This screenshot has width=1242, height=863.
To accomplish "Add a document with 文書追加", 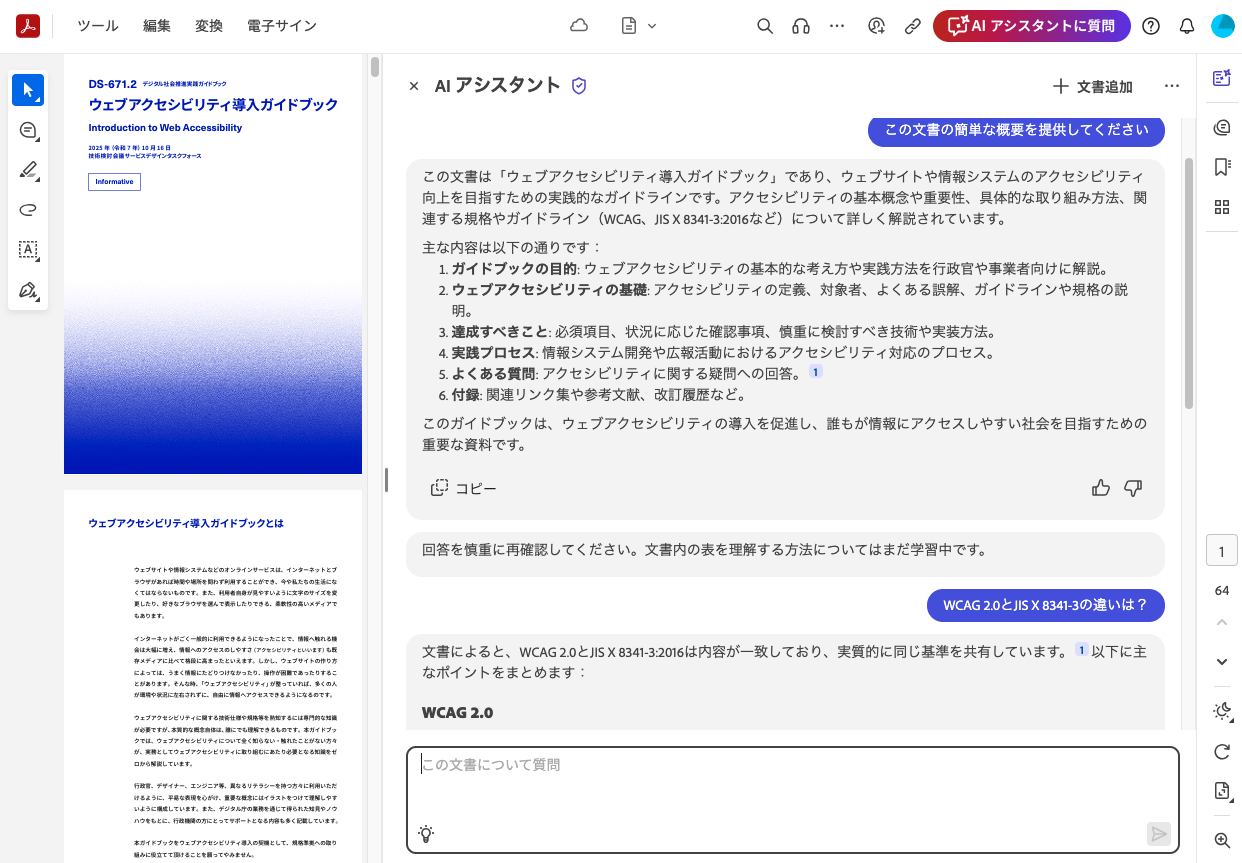I will point(1091,86).
